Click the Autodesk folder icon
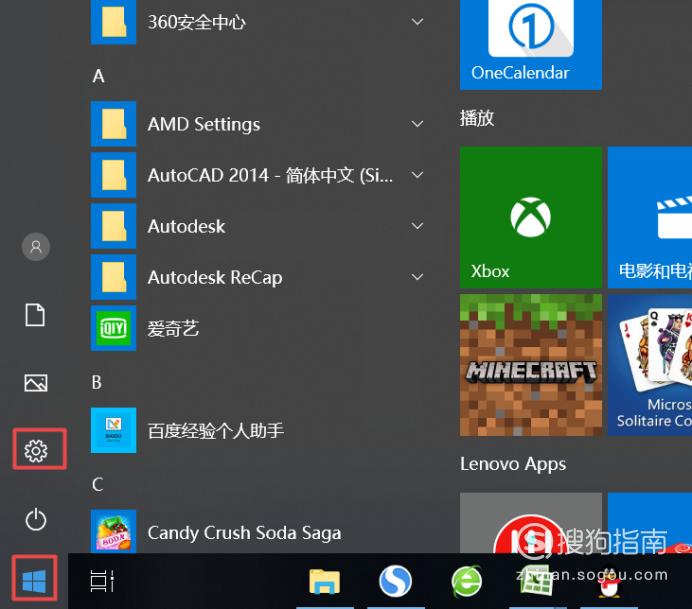The height and width of the screenshot is (609, 692). click(113, 226)
